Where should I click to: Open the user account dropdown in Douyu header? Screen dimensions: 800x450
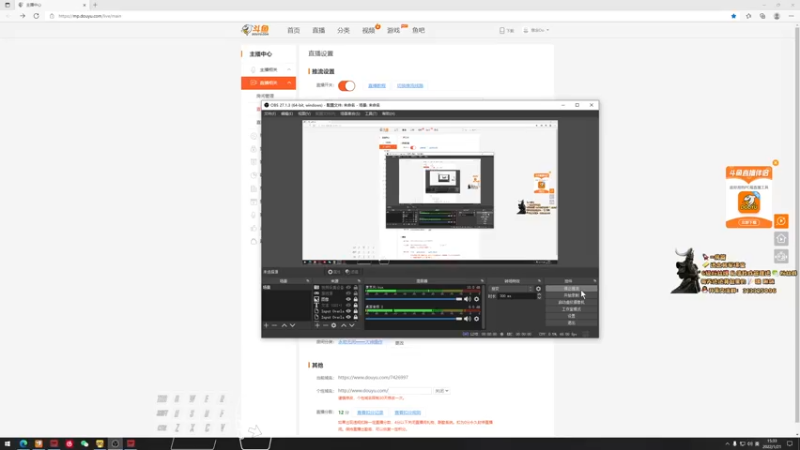tap(536, 31)
